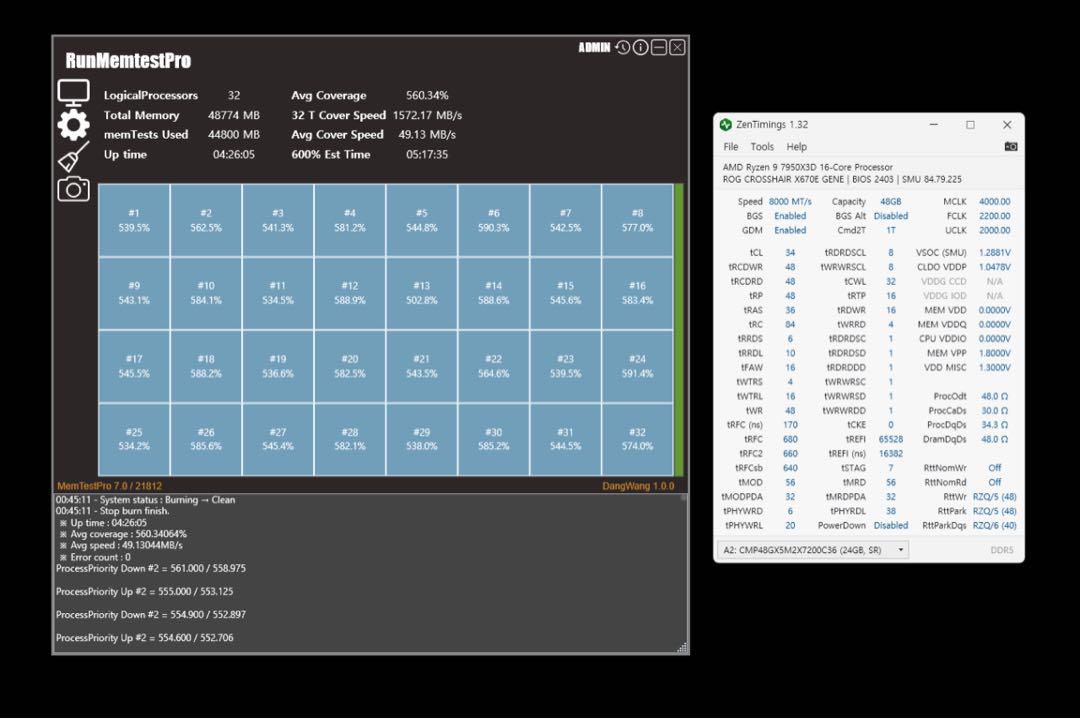Open RunMemtestPro settings gear icon
The width and height of the screenshot is (1080, 719).
[73, 125]
